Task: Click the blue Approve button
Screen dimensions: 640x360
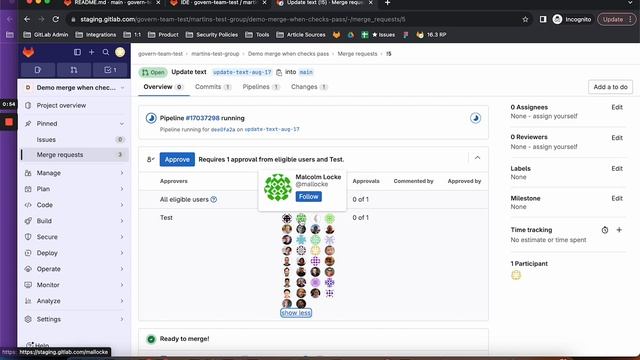Action: pos(177,160)
